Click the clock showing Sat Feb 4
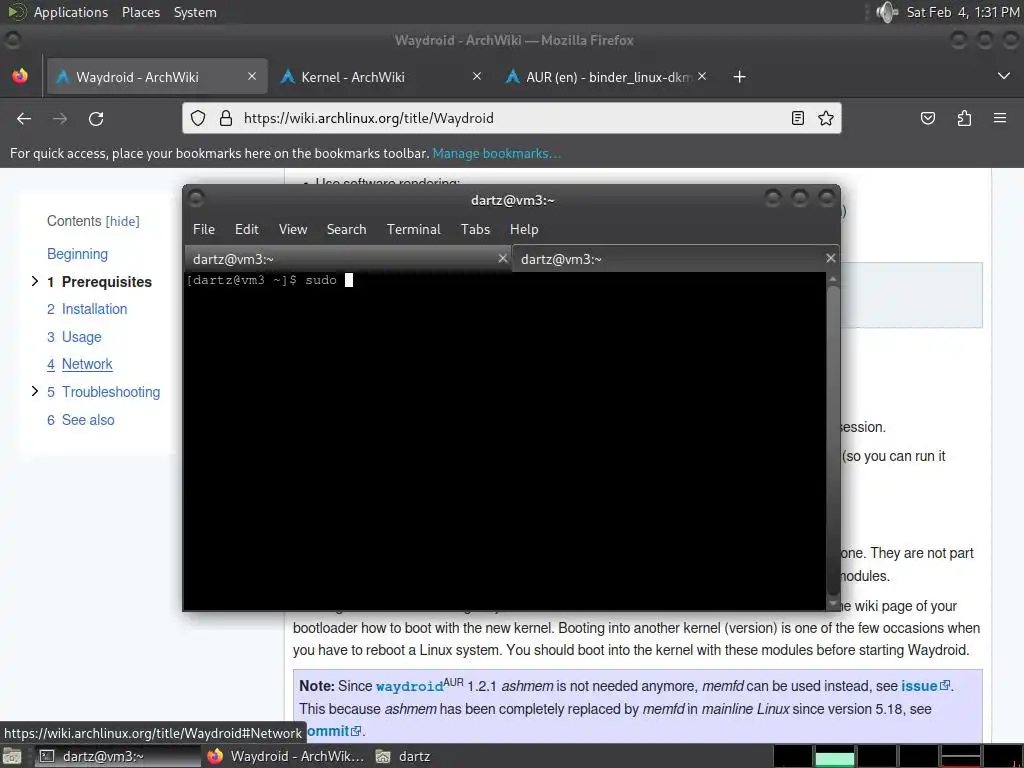The width and height of the screenshot is (1024, 768). [963, 12]
